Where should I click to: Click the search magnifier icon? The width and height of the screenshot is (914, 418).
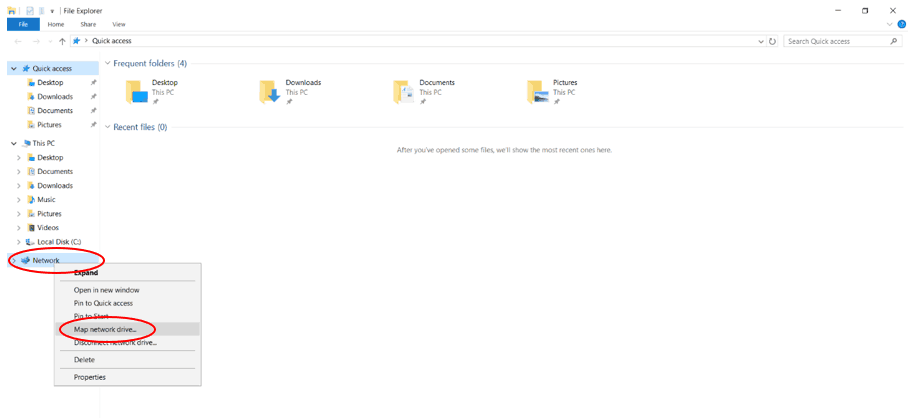[x=894, y=41]
